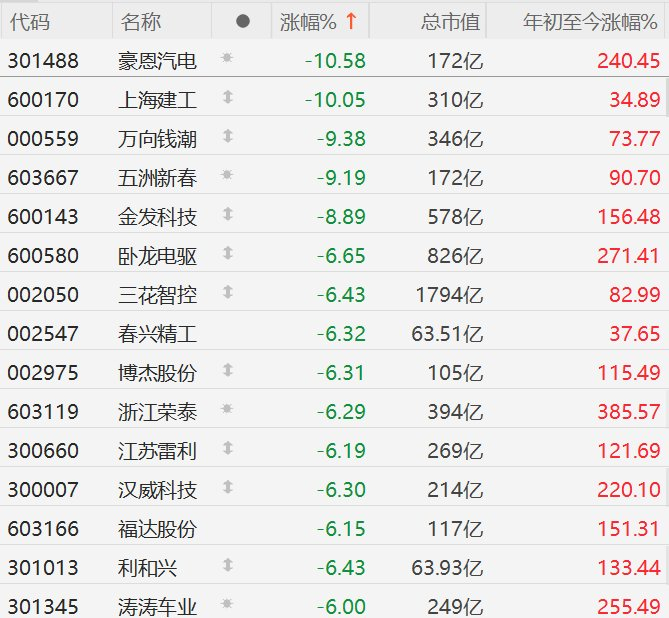Viewport: 669px width, 618px height.
Task: Select stock code 301488
Action: (x=43, y=61)
